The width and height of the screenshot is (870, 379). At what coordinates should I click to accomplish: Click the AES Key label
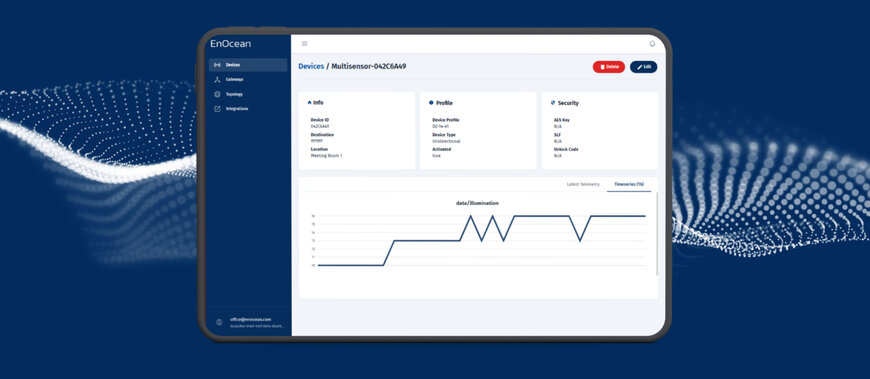coord(562,120)
